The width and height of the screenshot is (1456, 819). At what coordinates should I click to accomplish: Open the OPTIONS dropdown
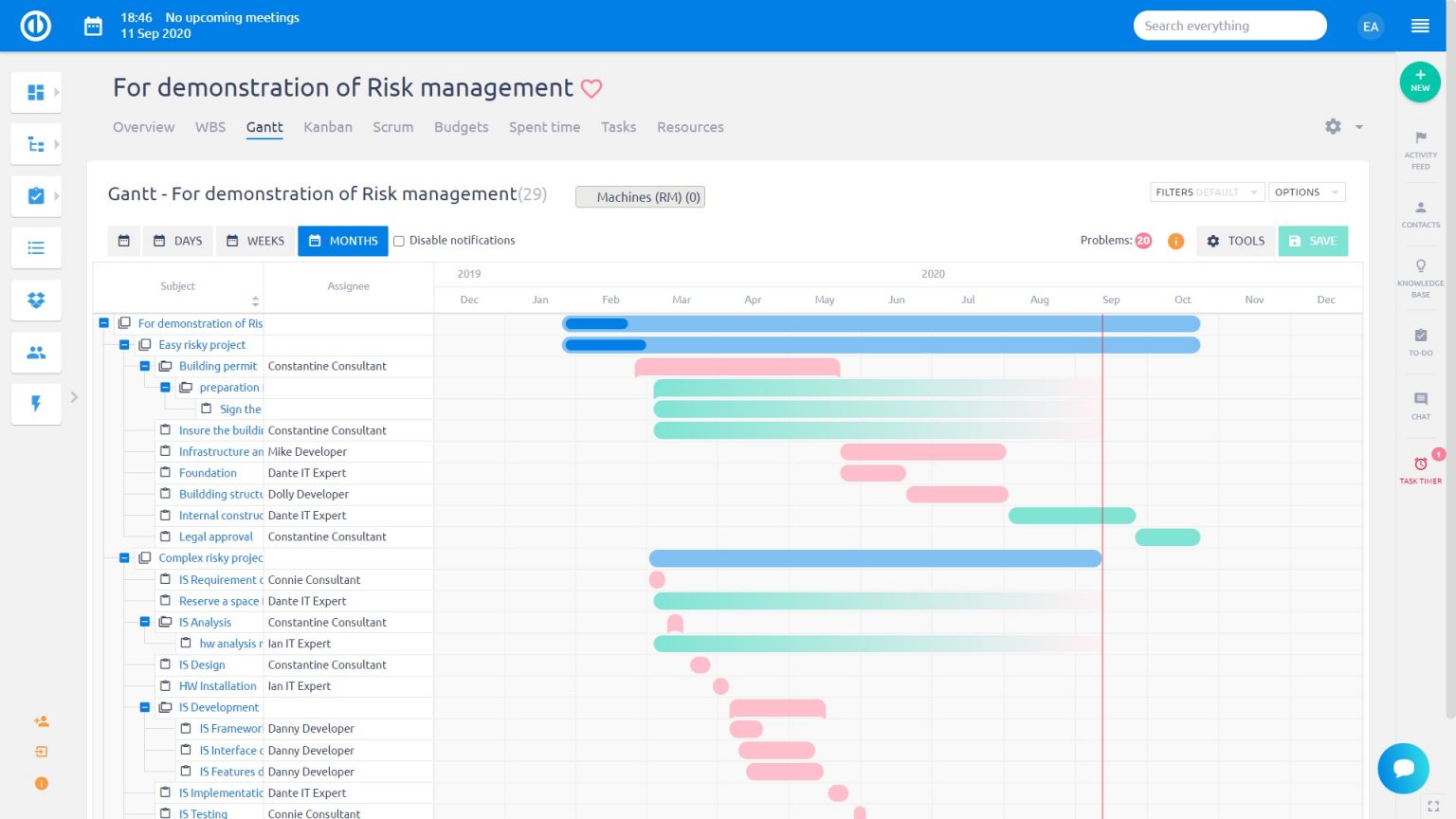1306,191
